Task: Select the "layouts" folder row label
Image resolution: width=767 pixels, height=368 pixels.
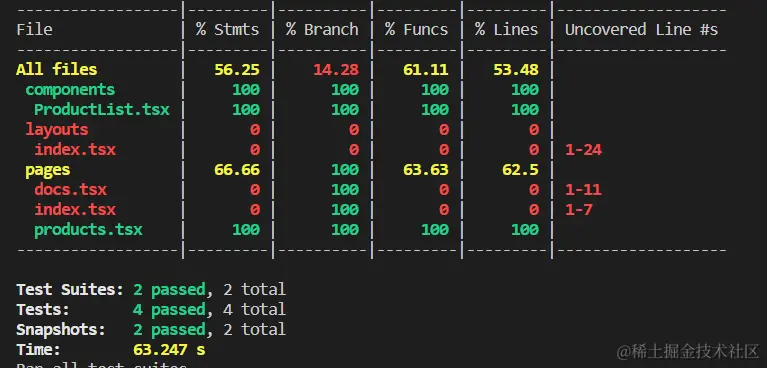Action: point(57,130)
